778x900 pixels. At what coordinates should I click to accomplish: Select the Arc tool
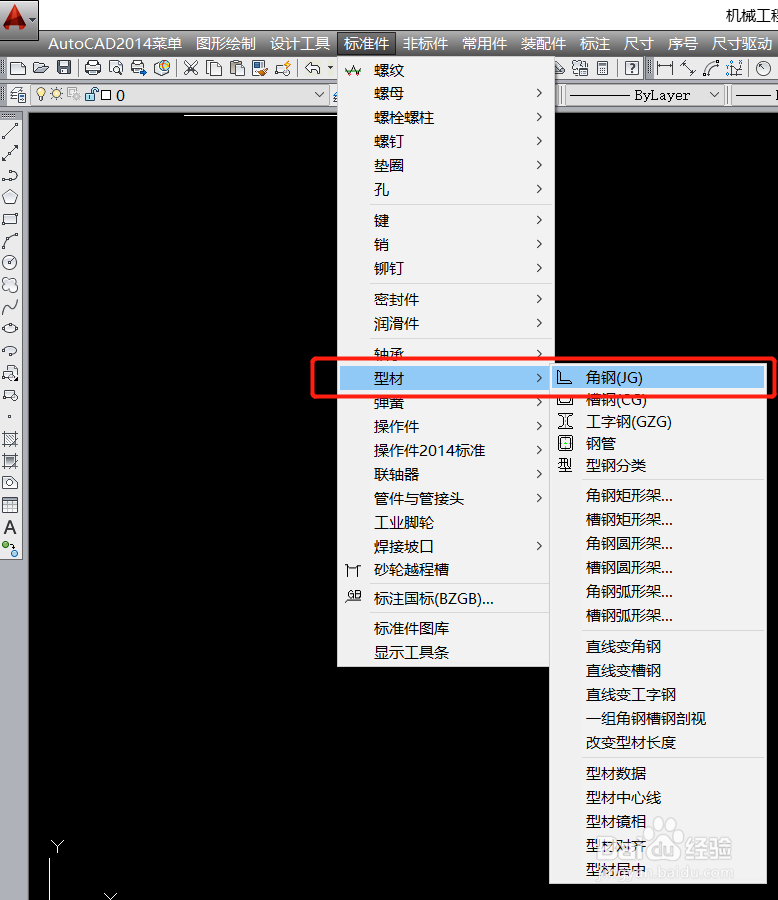tap(10, 241)
